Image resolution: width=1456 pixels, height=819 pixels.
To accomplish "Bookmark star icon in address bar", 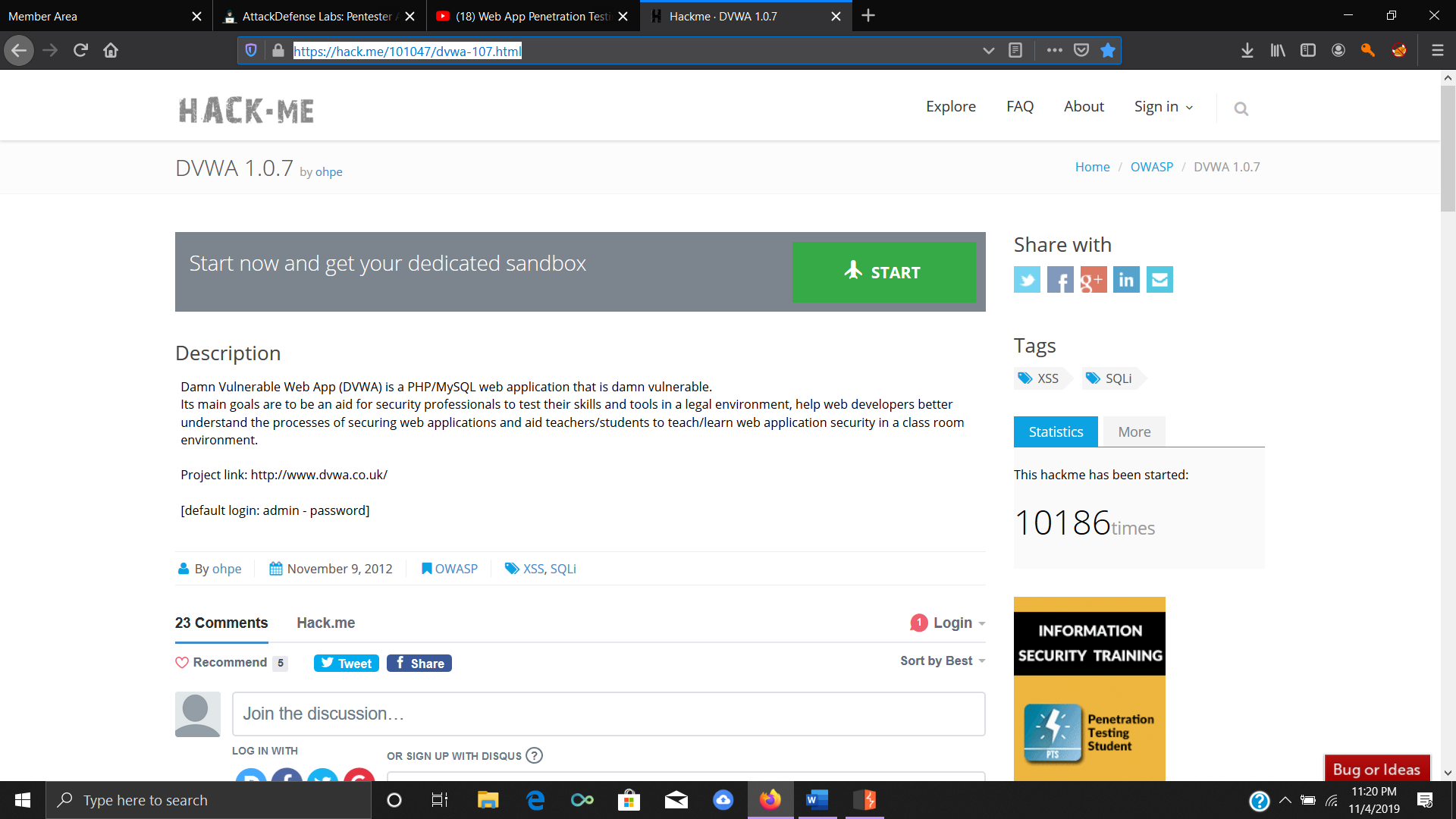I will (x=1108, y=50).
